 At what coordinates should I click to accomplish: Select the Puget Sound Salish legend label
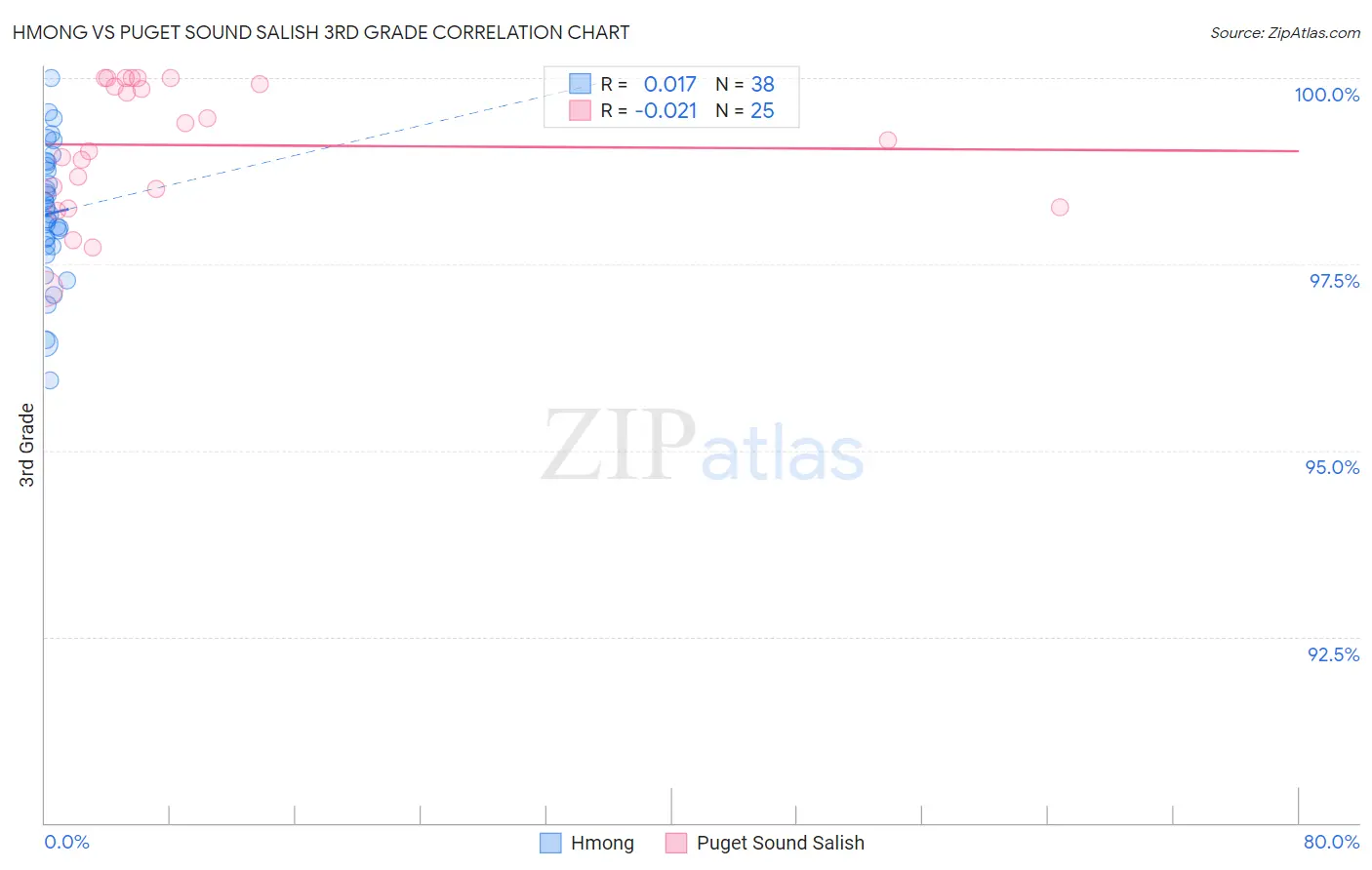[x=781, y=843]
